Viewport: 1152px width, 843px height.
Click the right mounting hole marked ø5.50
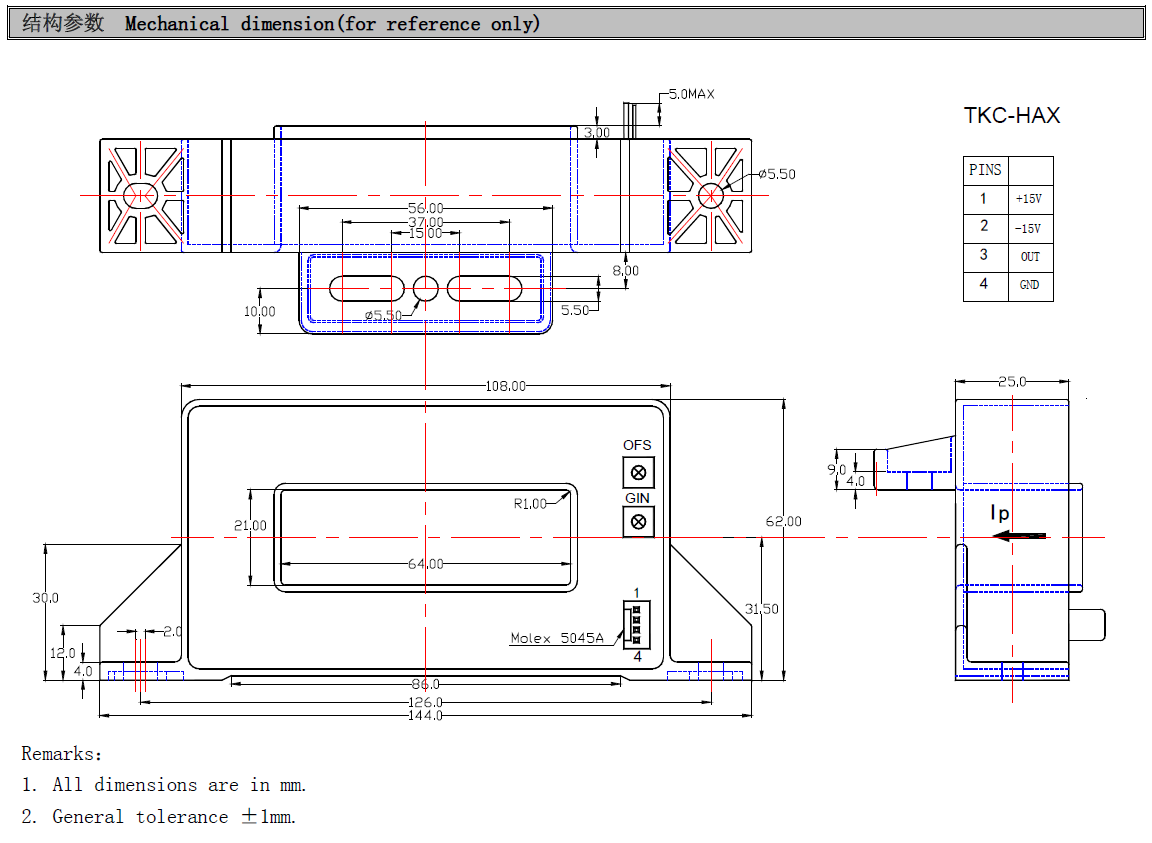click(711, 194)
